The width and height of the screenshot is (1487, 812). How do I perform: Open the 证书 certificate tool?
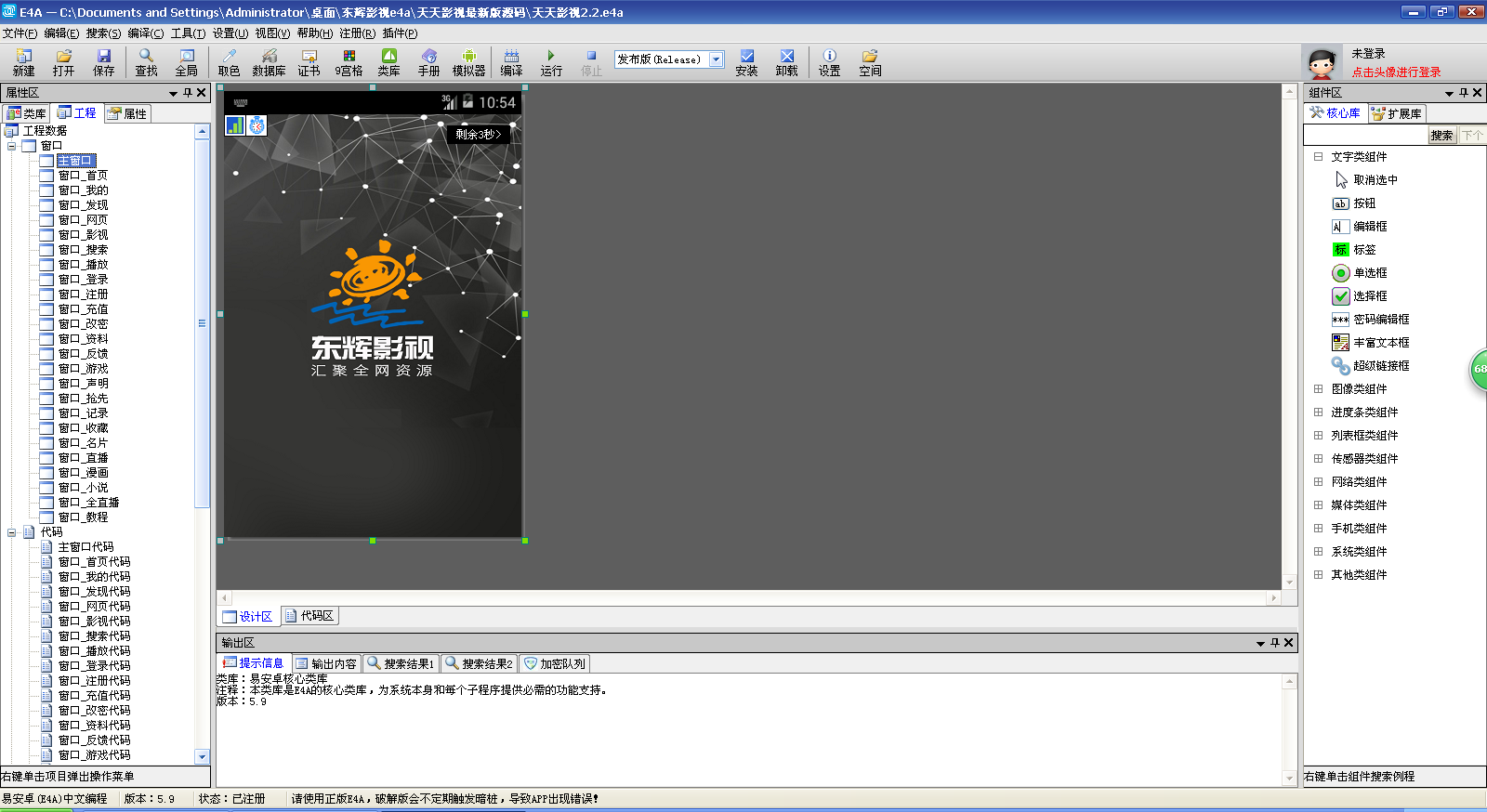309,62
